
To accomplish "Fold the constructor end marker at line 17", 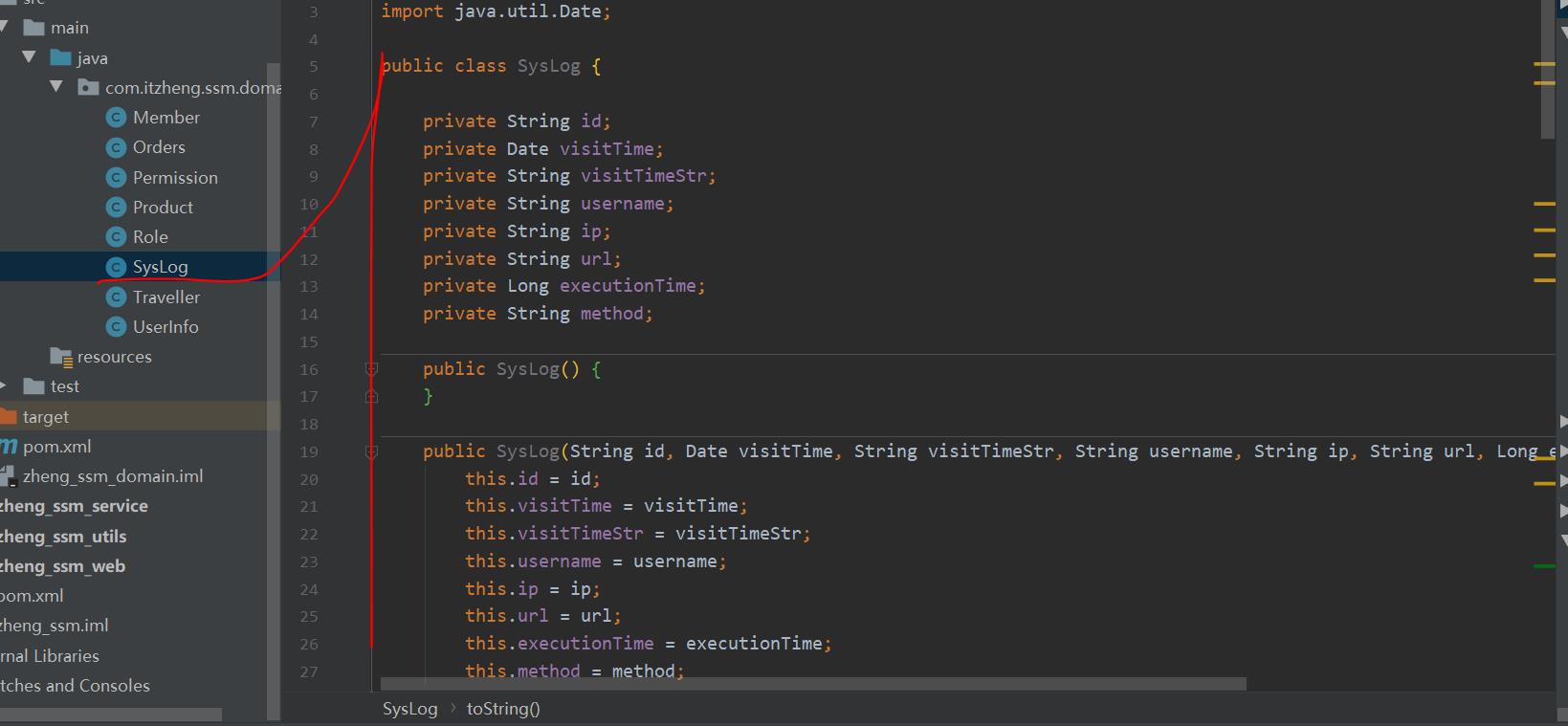I will point(371,396).
